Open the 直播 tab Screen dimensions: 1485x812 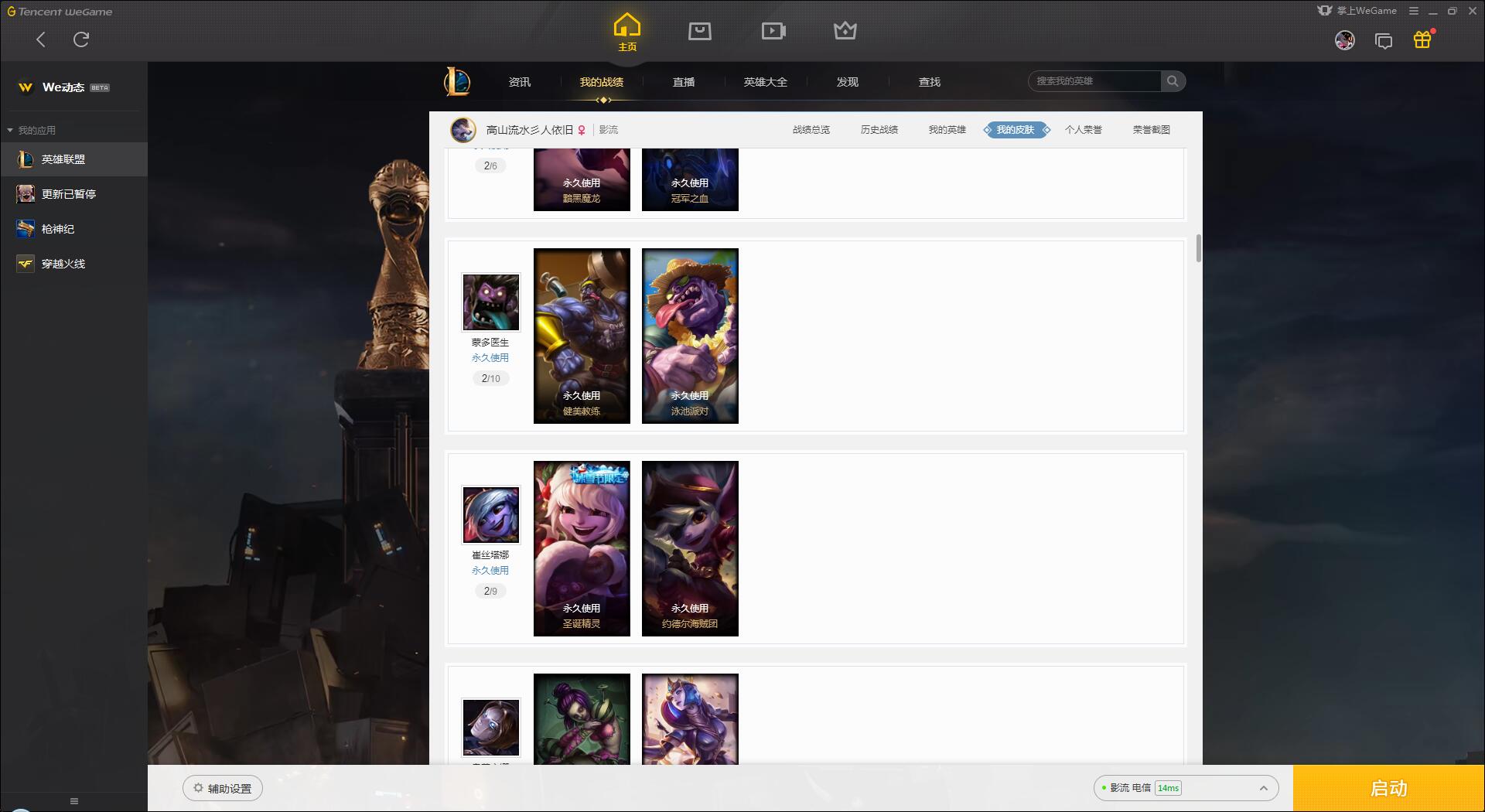pos(684,82)
